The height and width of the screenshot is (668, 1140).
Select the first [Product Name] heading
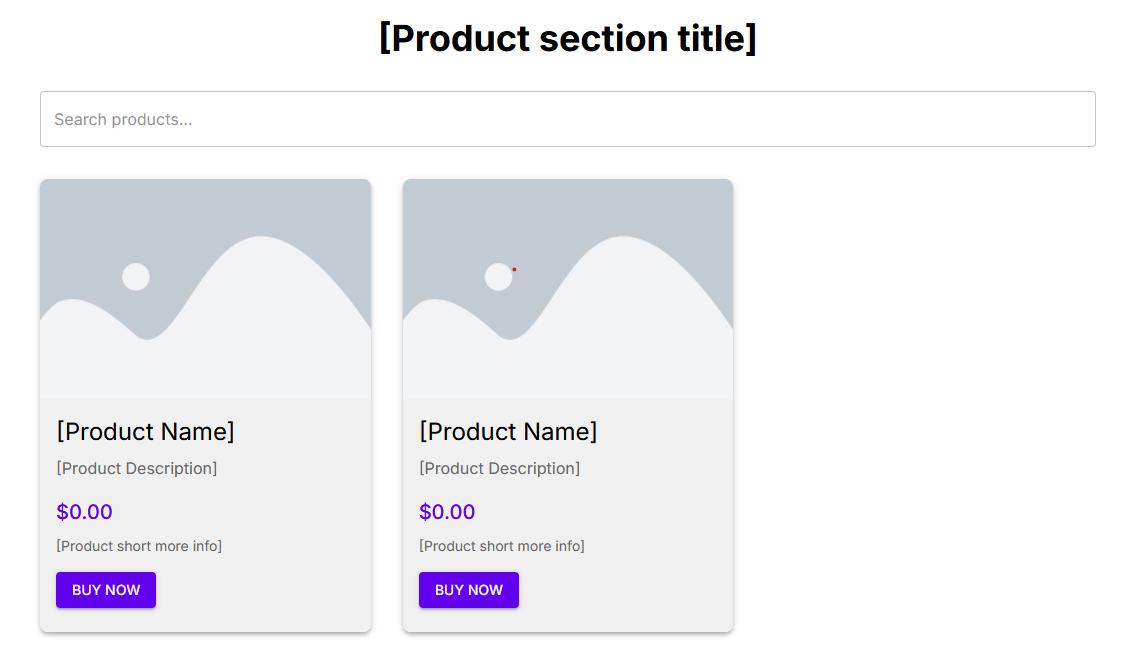coord(145,431)
